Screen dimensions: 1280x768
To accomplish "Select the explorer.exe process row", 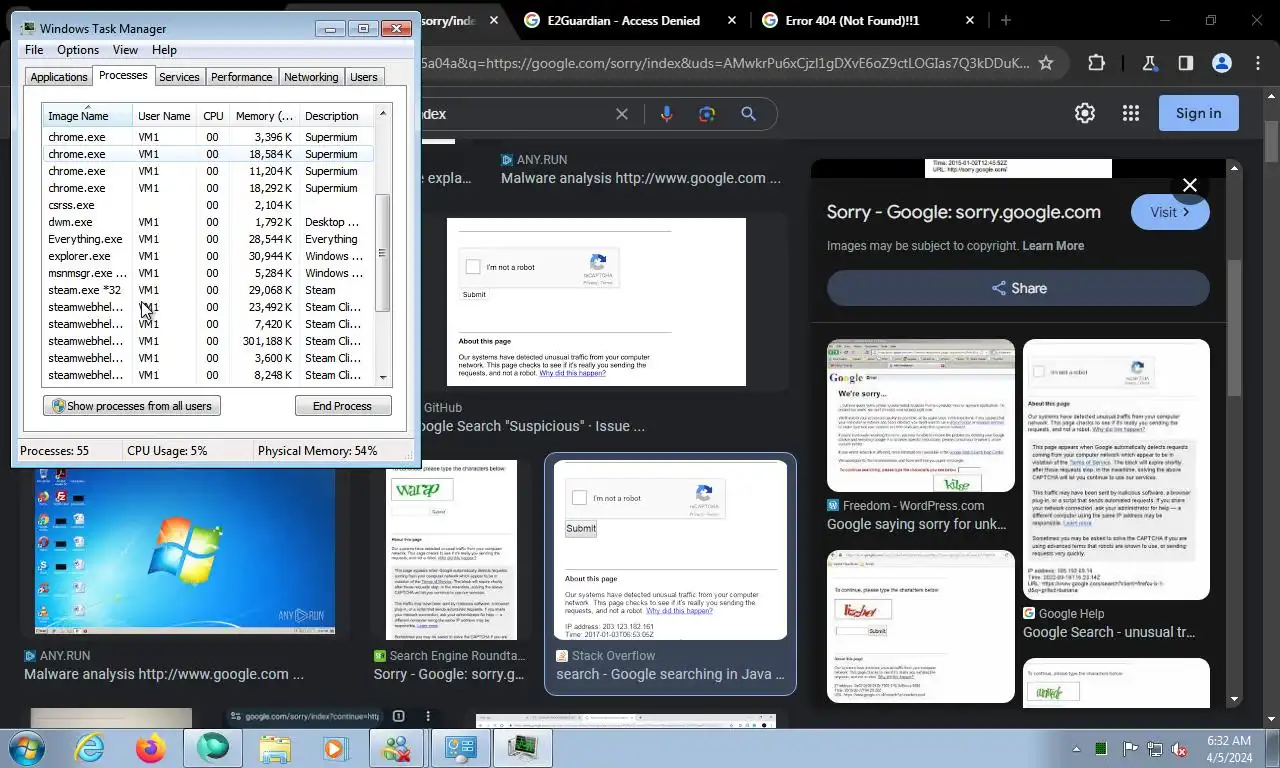I will pos(208,256).
